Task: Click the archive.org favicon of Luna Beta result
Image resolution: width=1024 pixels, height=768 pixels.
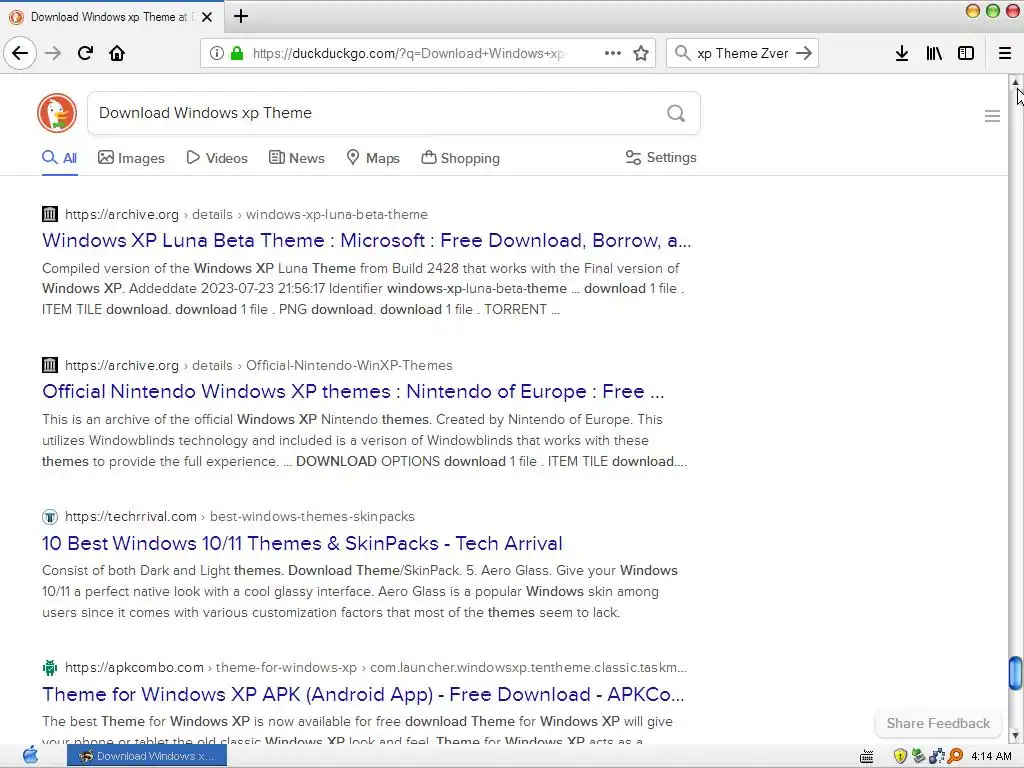Action: point(50,214)
